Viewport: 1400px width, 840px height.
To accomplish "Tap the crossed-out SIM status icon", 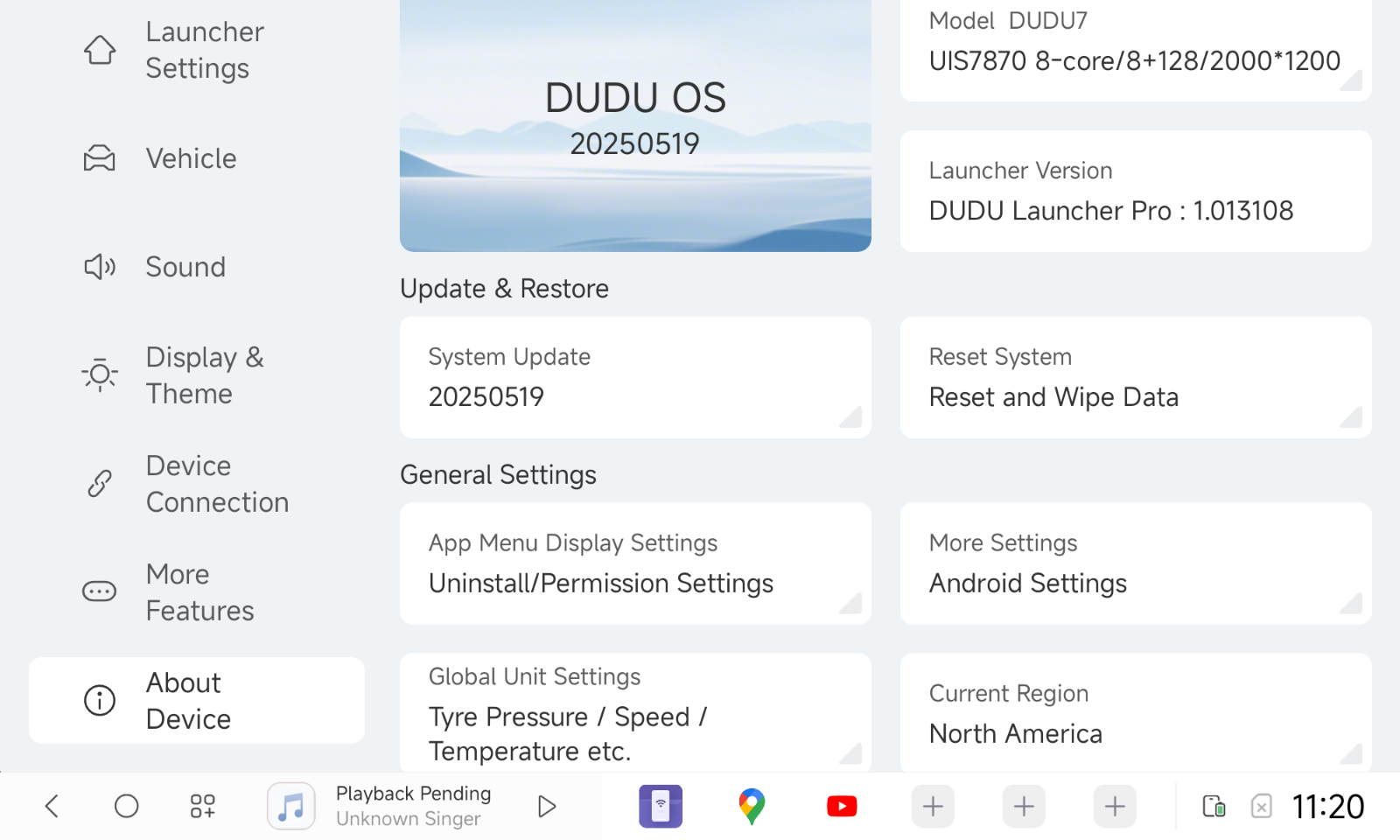I will [1262, 806].
